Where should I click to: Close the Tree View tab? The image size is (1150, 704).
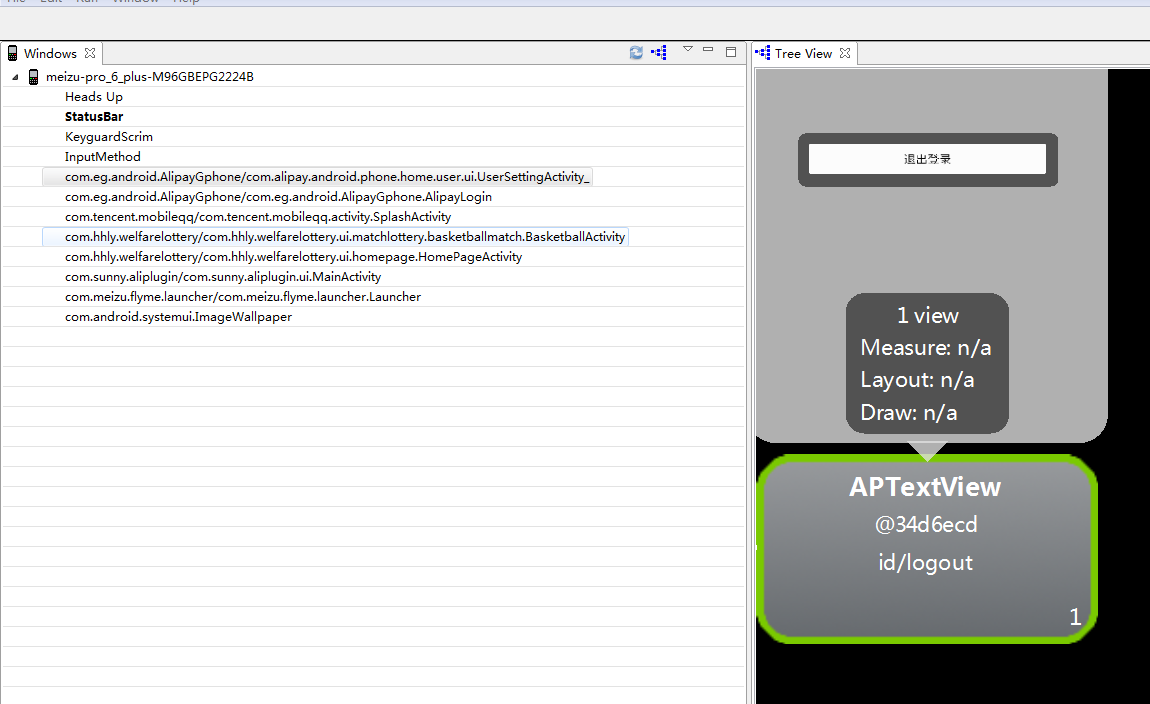(845, 53)
